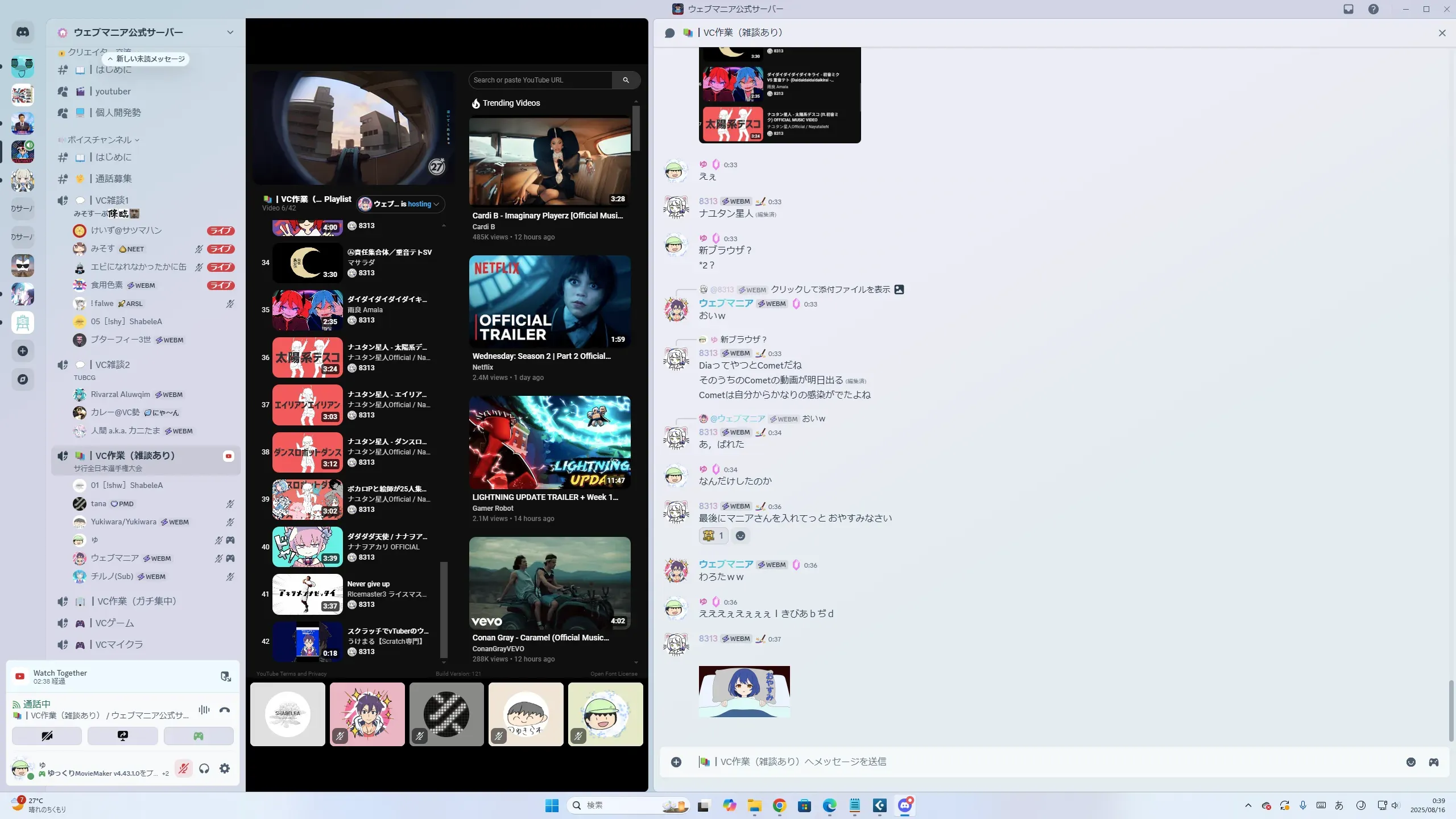
Task: Click the add attachment plus icon in message box
Action: point(676,762)
